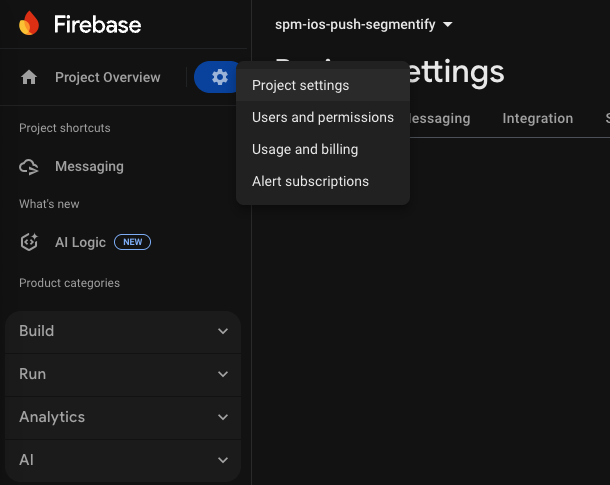
Task: Click the AI category label
Action: click(x=26, y=460)
